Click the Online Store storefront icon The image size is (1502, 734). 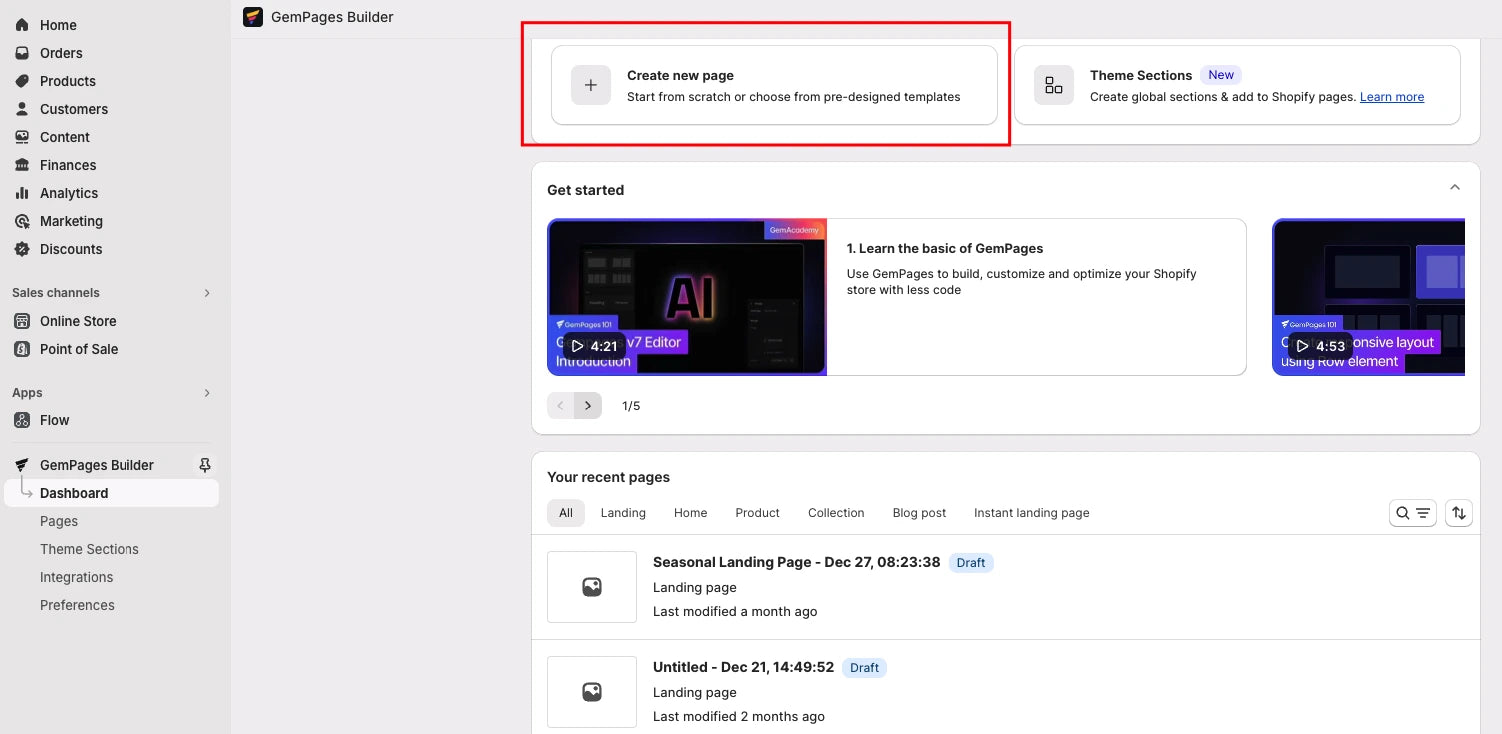22,321
